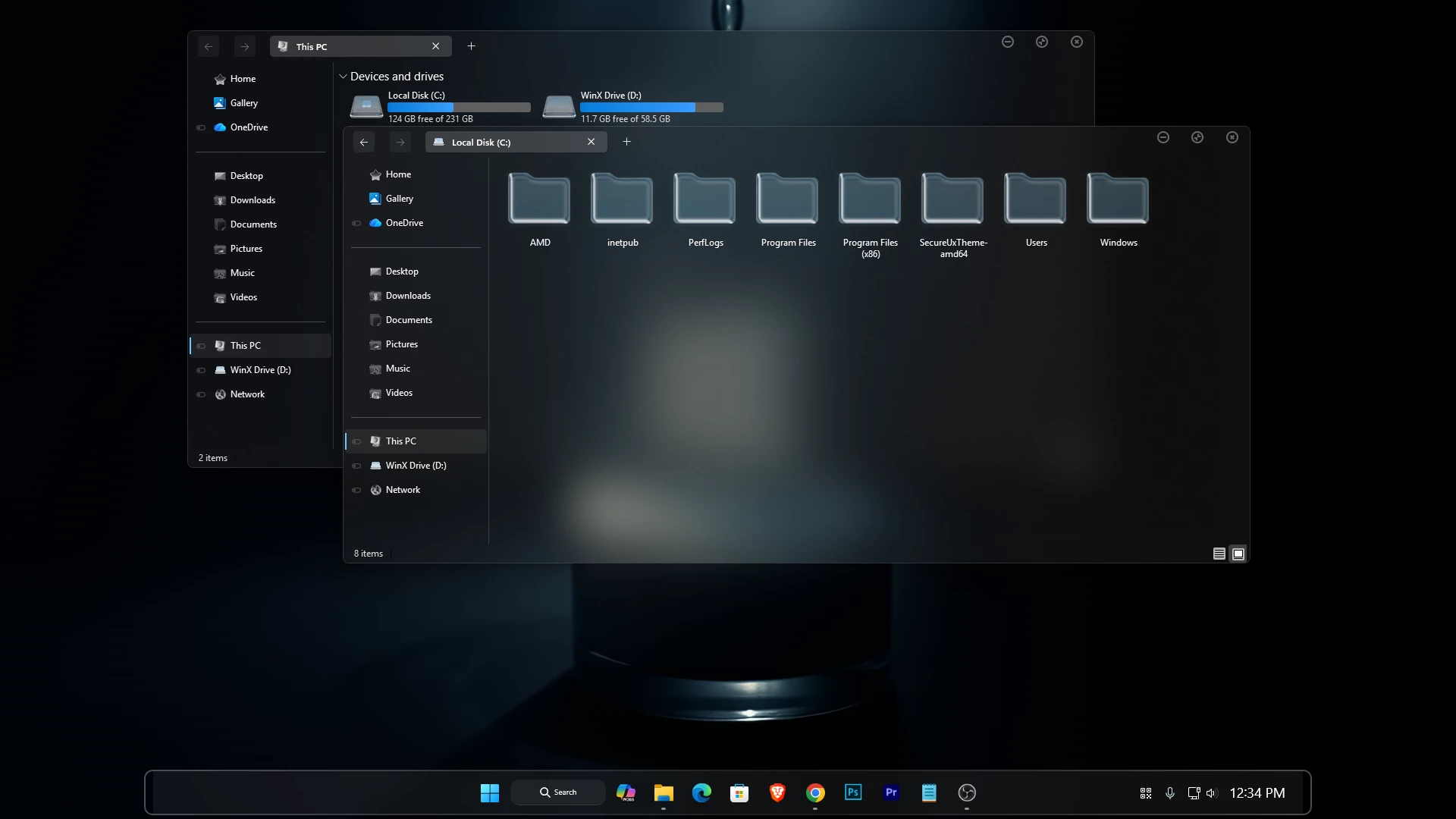The width and height of the screenshot is (1456, 819).
Task: Expand WinX Drive (D:) in back window
Action: click(x=201, y=370)
